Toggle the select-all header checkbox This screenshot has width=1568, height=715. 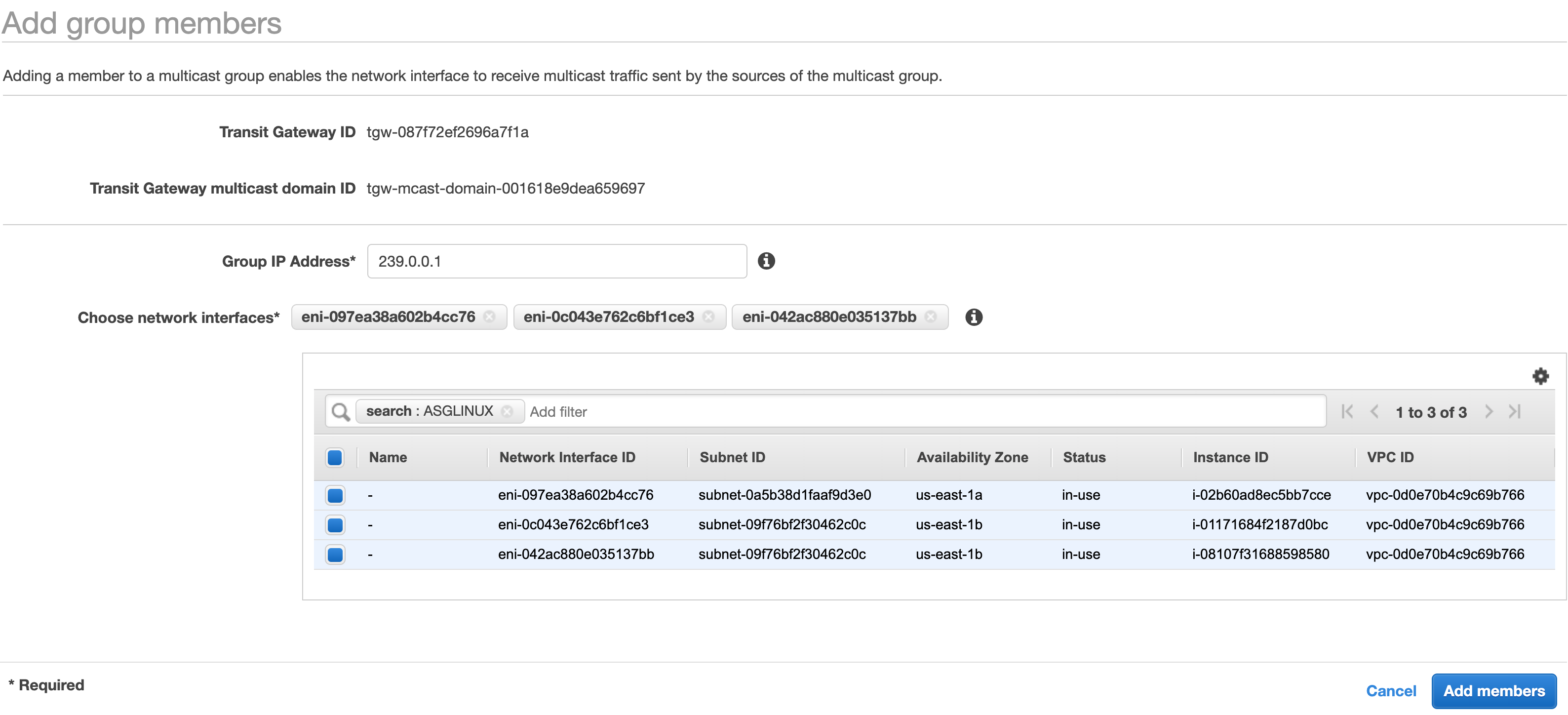335,458
